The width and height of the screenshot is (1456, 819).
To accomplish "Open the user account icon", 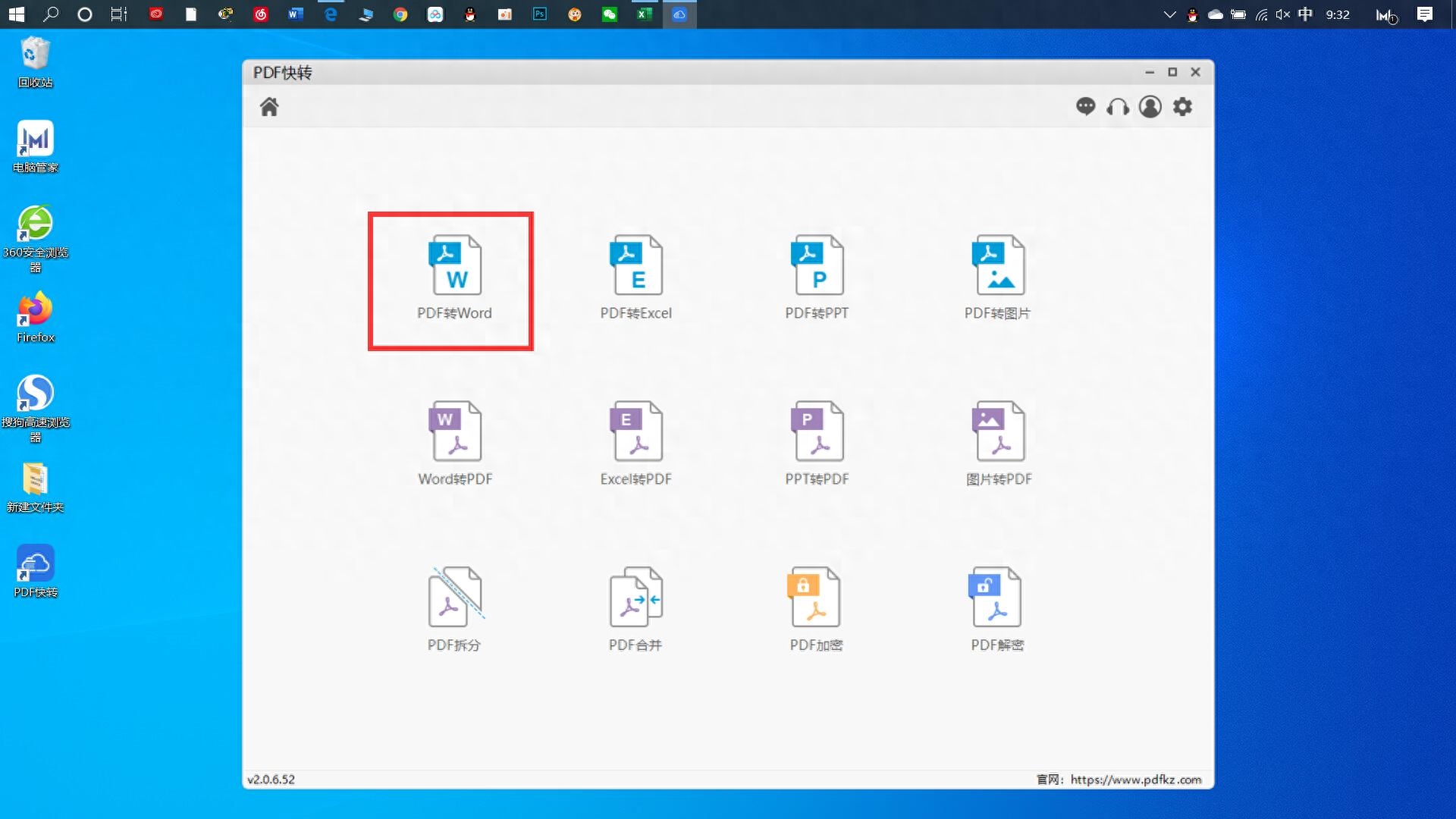I will coord(1150,107).
